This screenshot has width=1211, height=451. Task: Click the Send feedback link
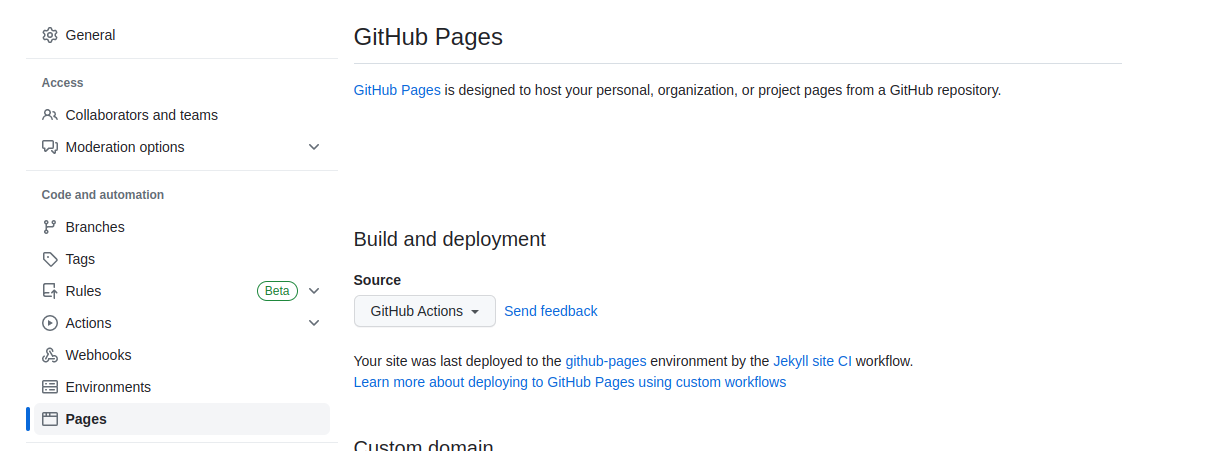[x=551, y=311]
